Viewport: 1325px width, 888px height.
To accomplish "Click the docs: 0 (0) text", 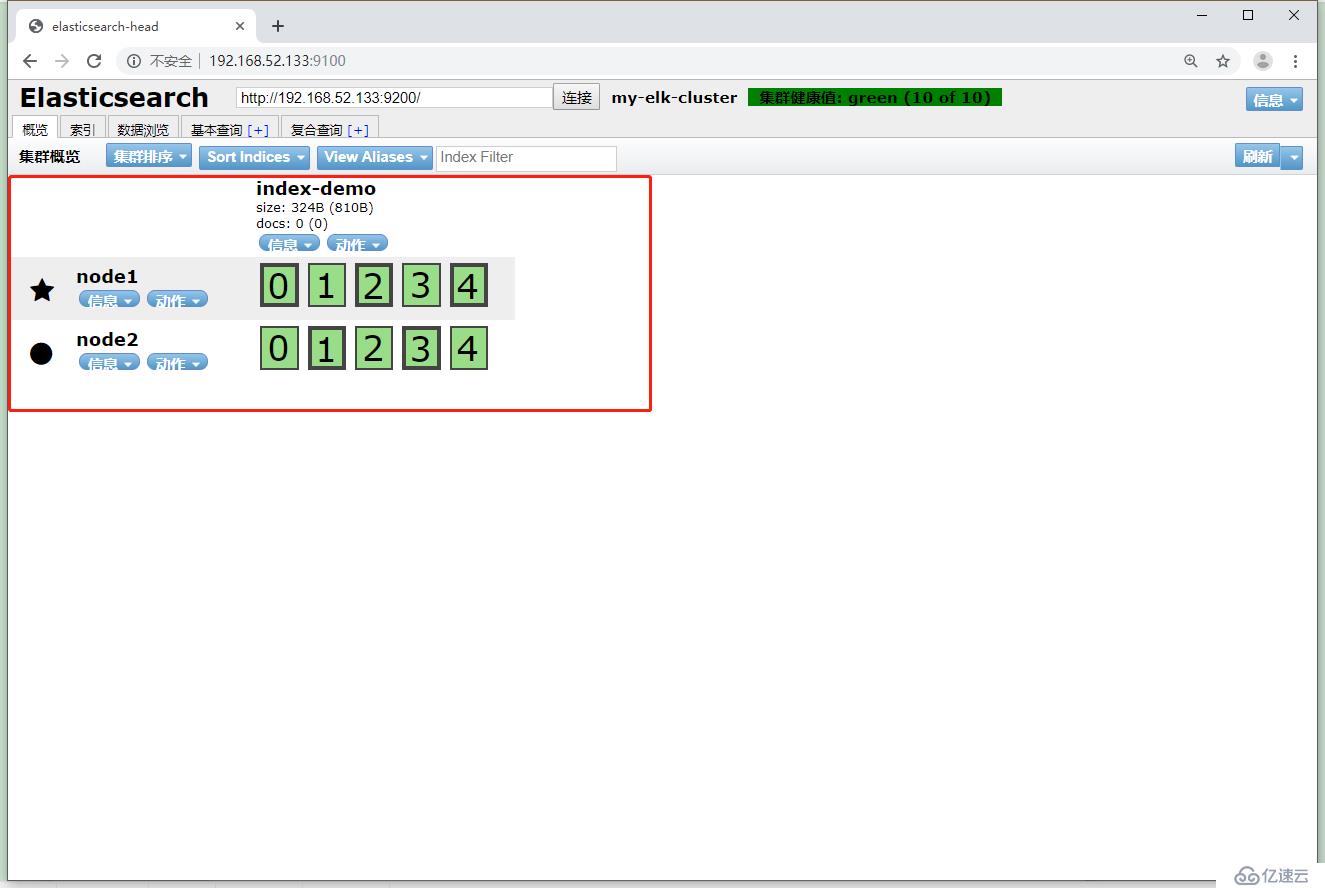I will point(292,224).
